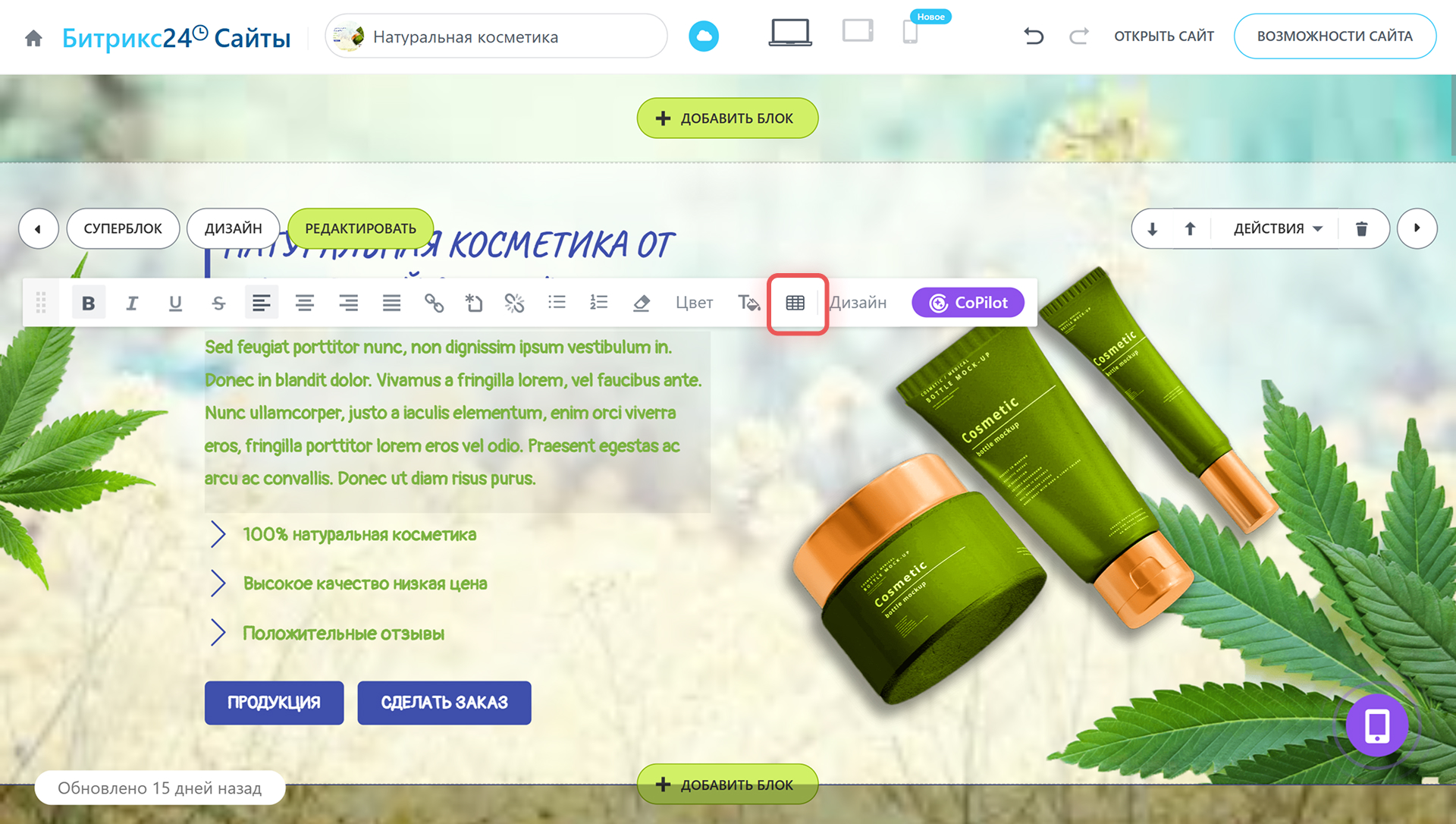1456x824 pixels.
Task: Toggle strikethrough formatting
Action: (218, 303)
